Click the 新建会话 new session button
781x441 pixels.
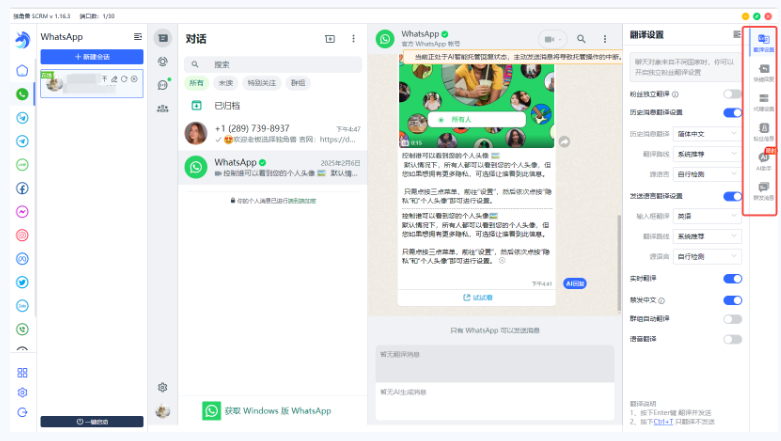point(92,57)
